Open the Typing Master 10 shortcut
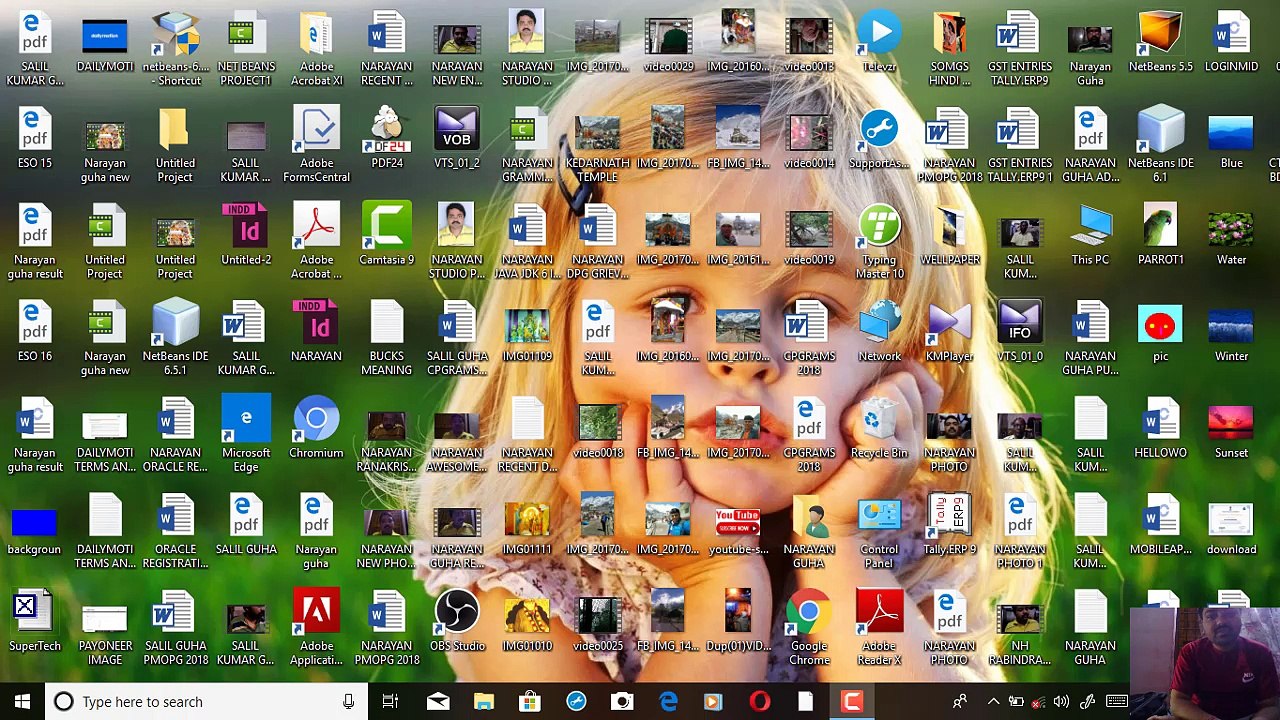1280x720 pixels. 879,240
